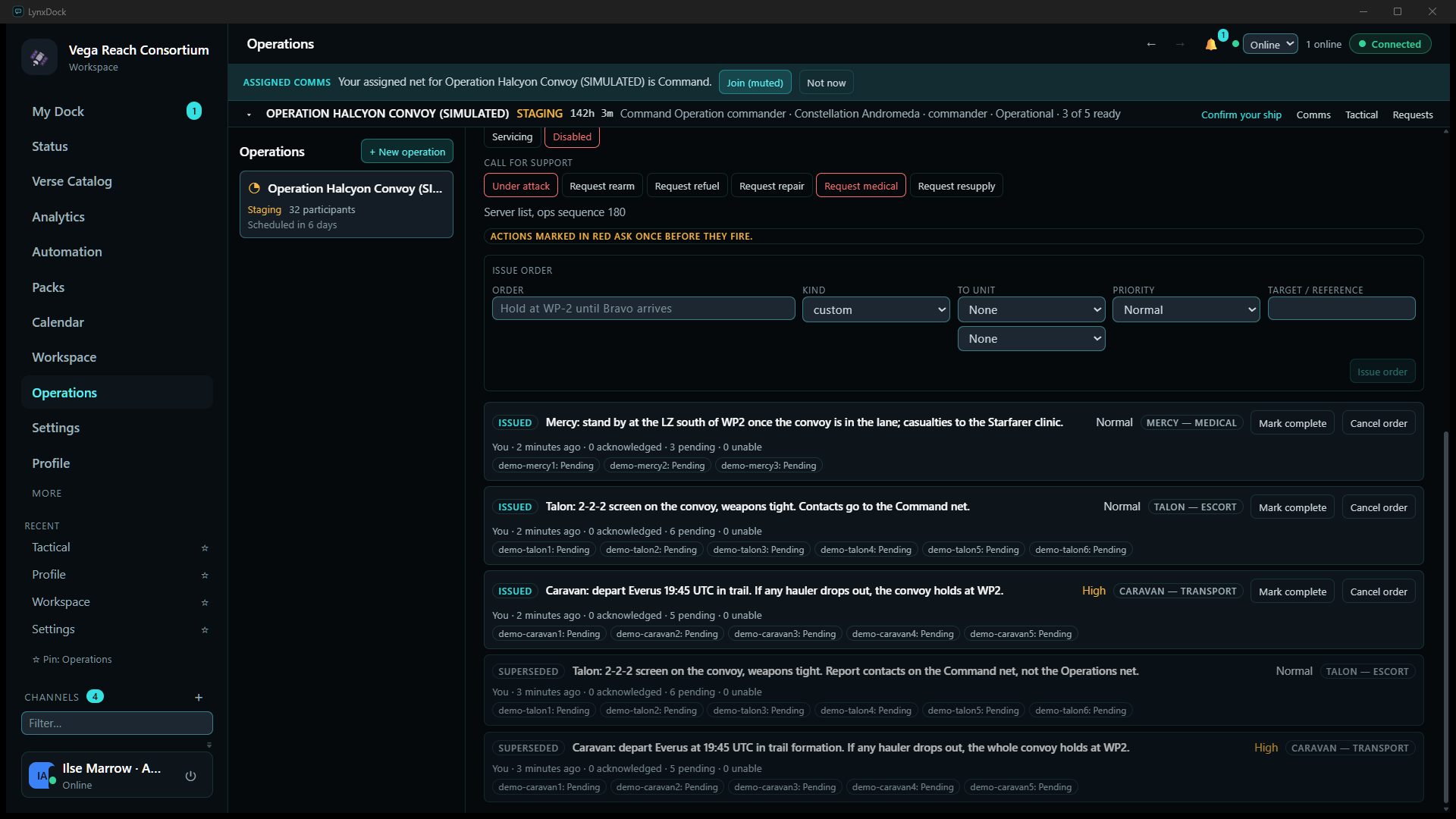
Task: Click the power icon beside Ilse Marrow
Action: [190, 776]
